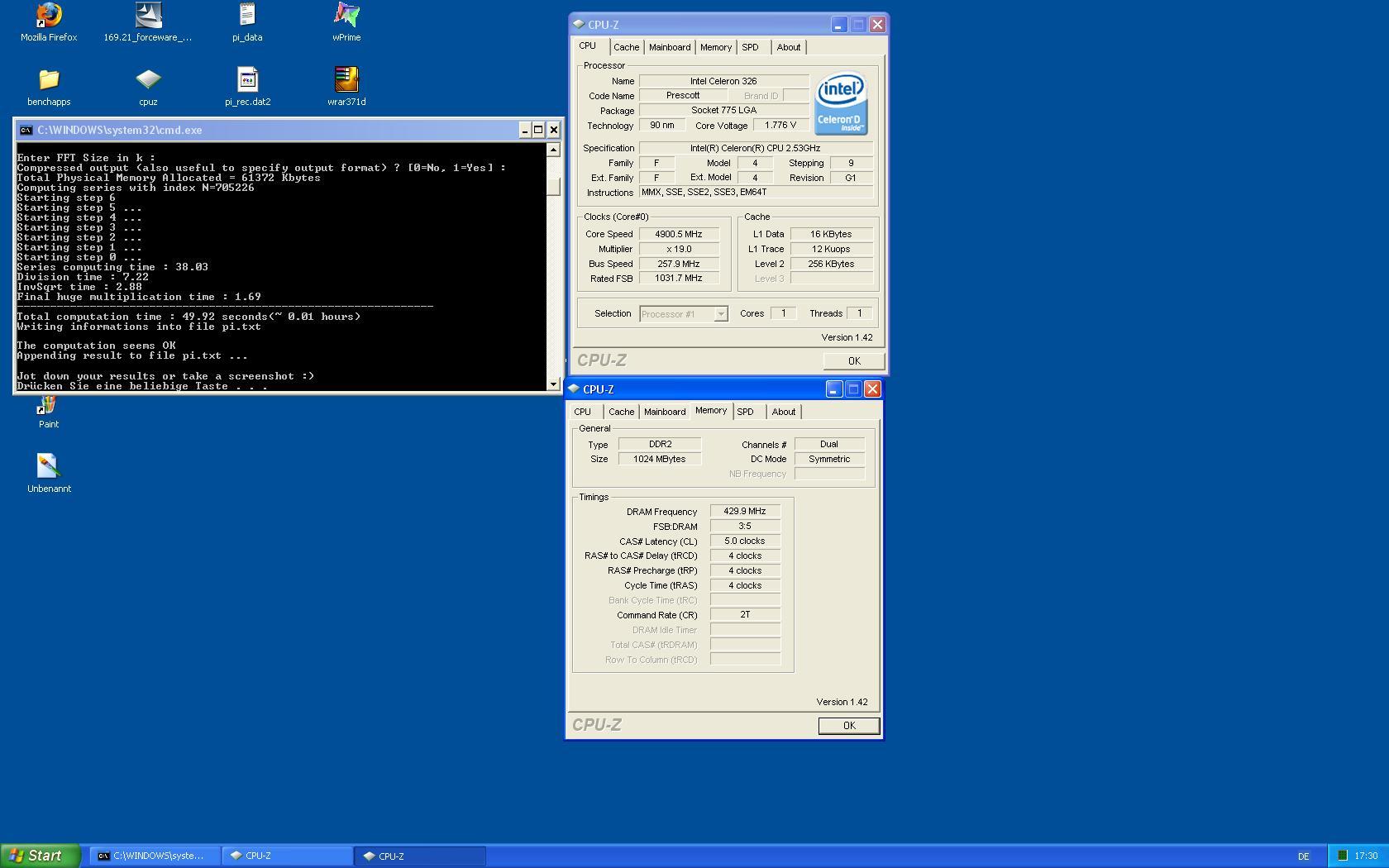Switch to Mainboard tab in upper CPU-Z
Screen dimensions: 1389x868
click(670, 47)
